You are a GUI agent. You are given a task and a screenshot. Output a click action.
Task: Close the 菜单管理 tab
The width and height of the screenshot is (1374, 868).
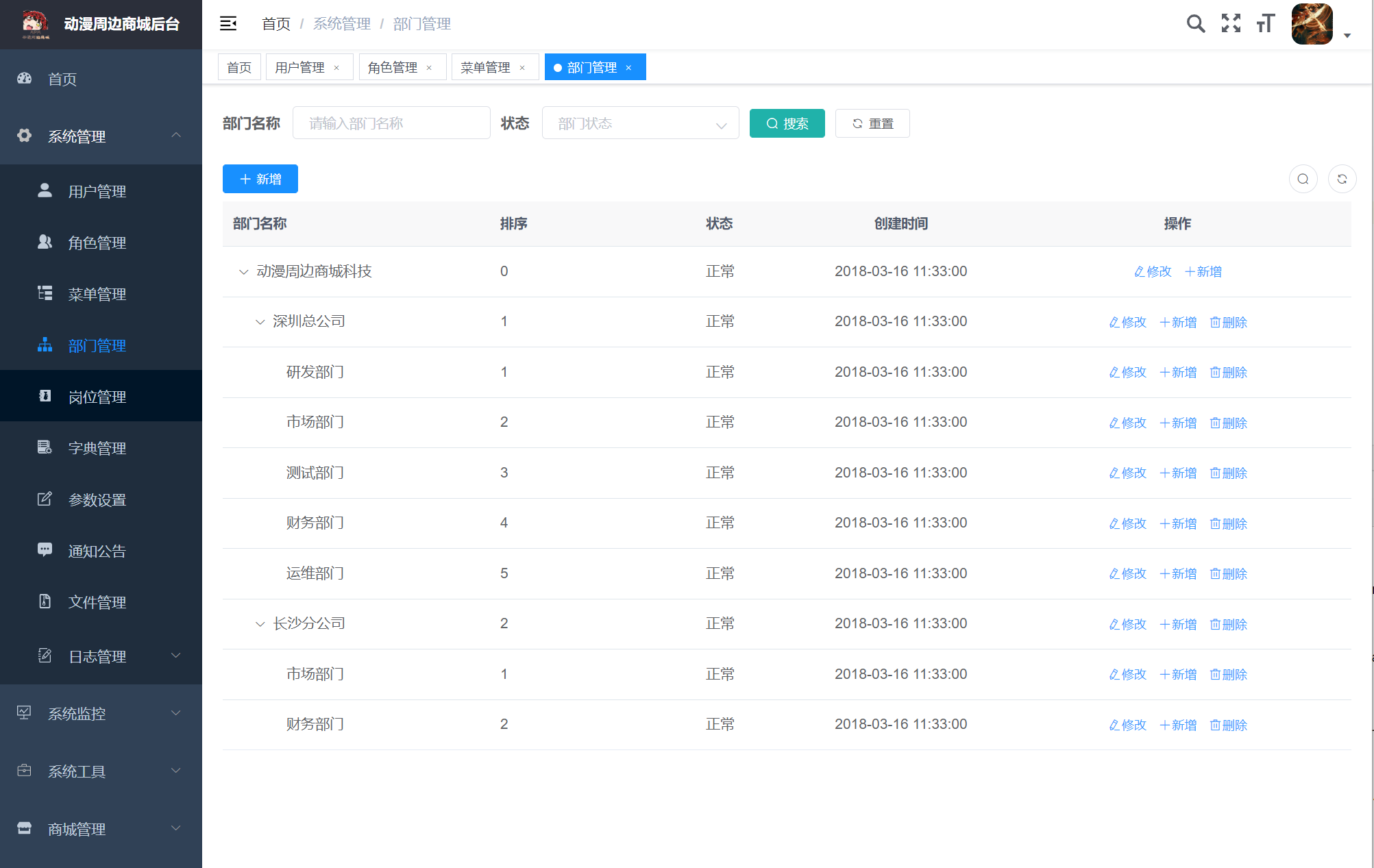(522, 68)
